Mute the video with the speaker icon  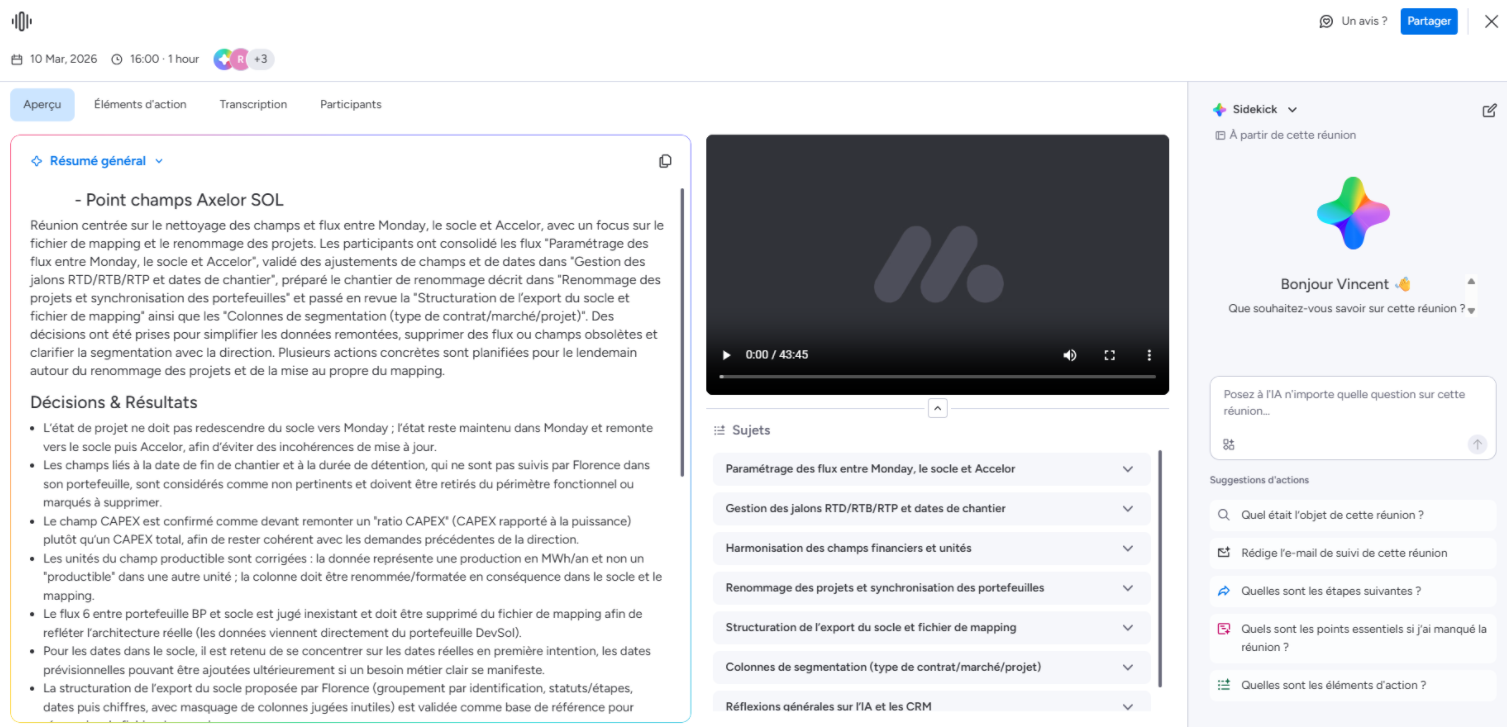point(1070,355)
